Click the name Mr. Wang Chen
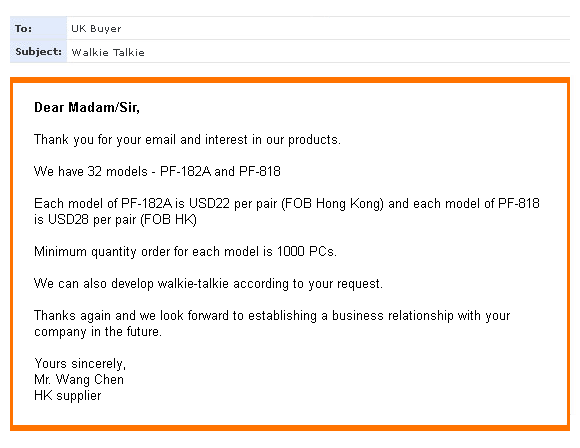580x448 pixels. (79, 380)
